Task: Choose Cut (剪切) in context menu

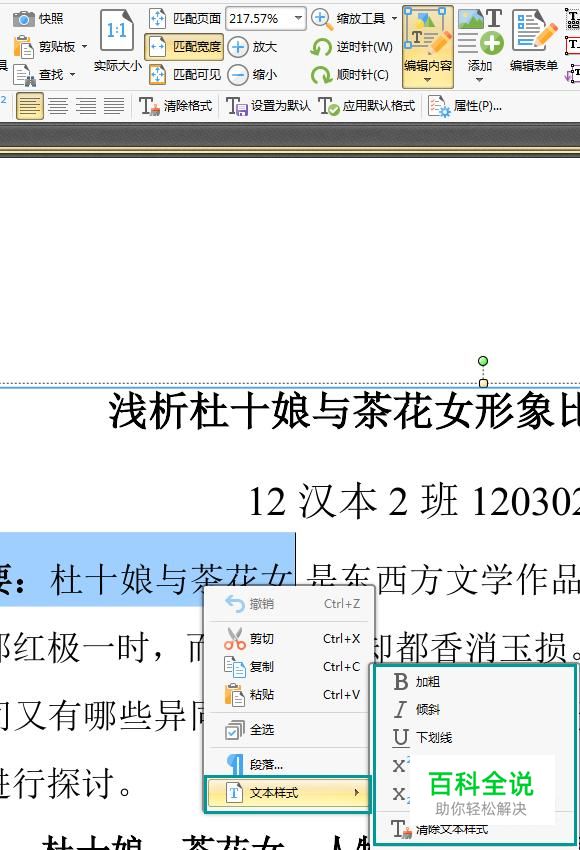Action: pyautogui.click(x=288, y=639)
